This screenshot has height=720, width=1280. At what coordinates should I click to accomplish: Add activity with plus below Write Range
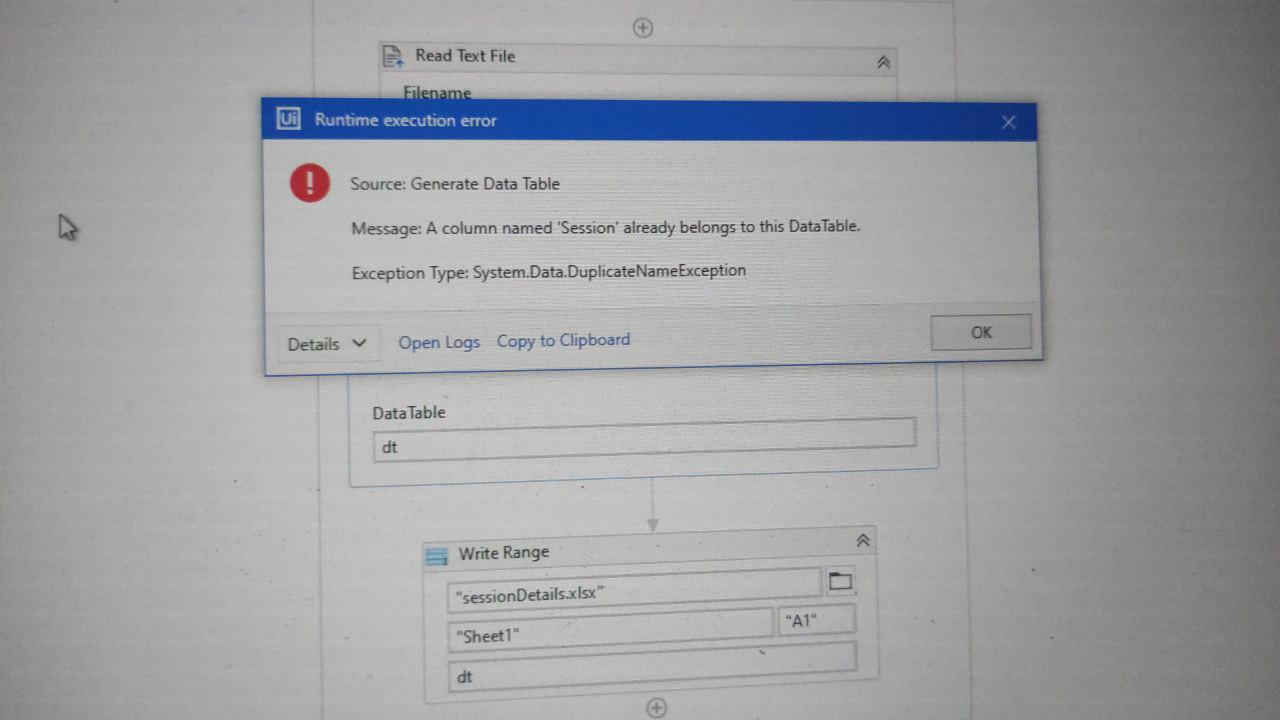(656, 707)
